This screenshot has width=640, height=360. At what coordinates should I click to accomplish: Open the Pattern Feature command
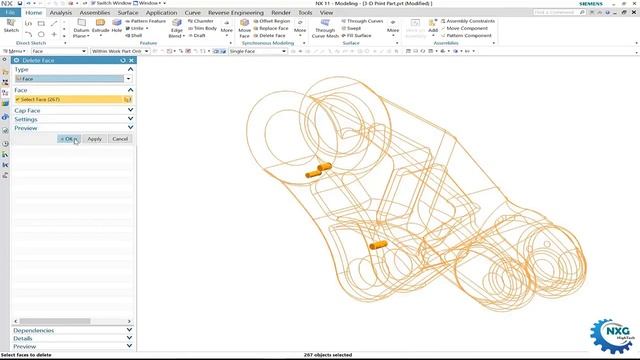(x=146, y=21)
